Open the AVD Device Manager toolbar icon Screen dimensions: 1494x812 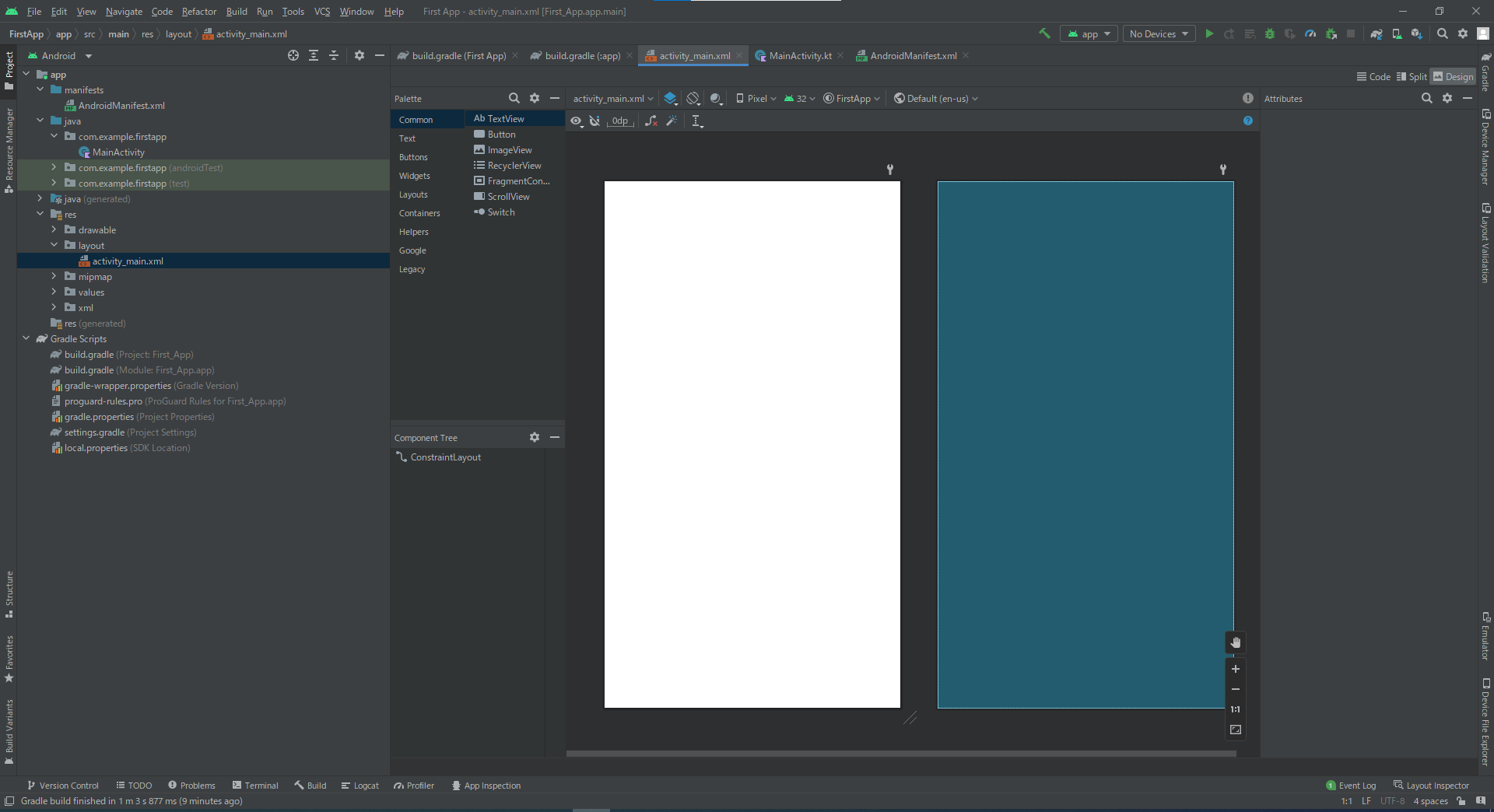tap(1397, 33)
